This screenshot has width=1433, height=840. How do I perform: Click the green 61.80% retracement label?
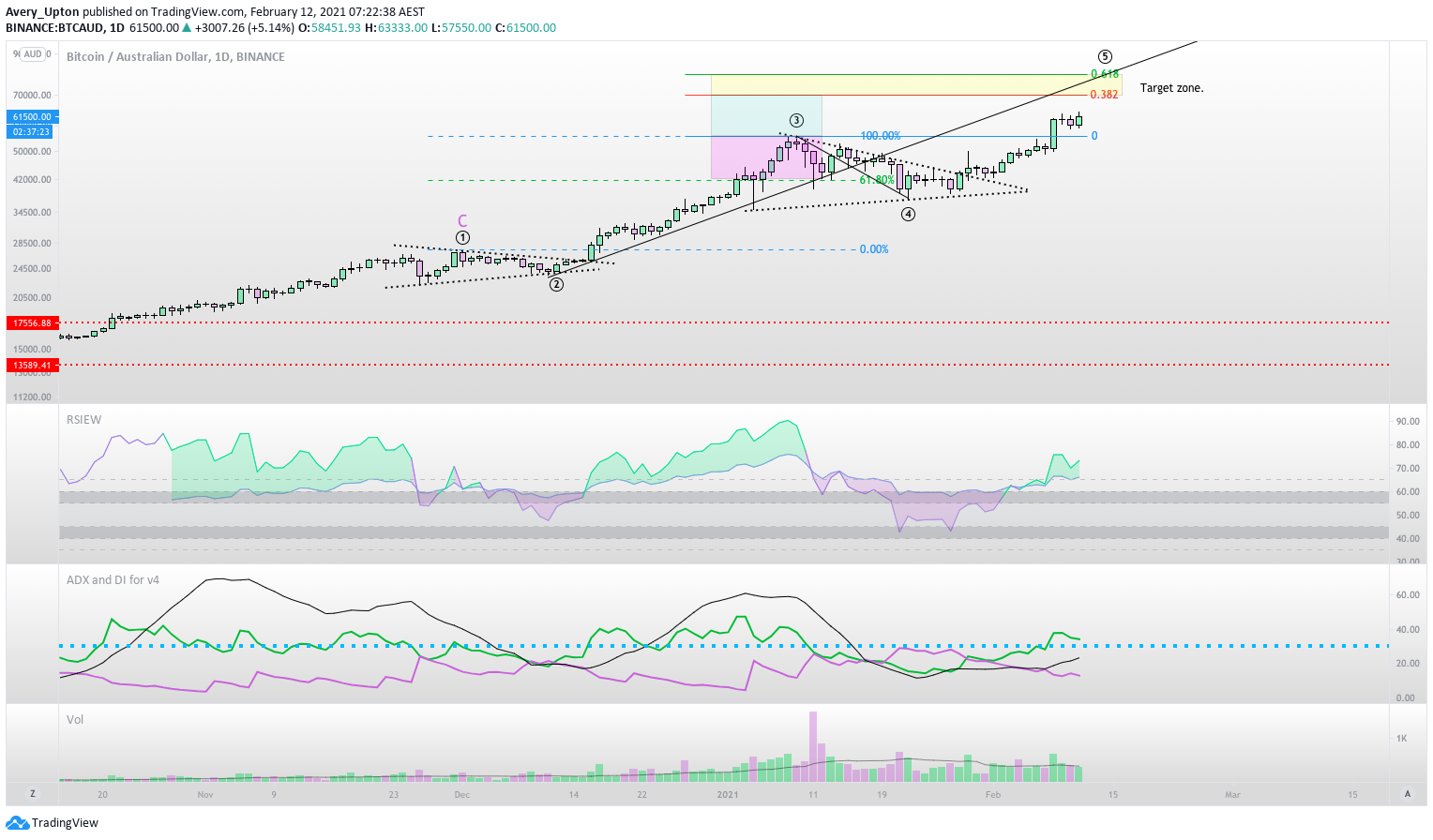click(877, 180)
